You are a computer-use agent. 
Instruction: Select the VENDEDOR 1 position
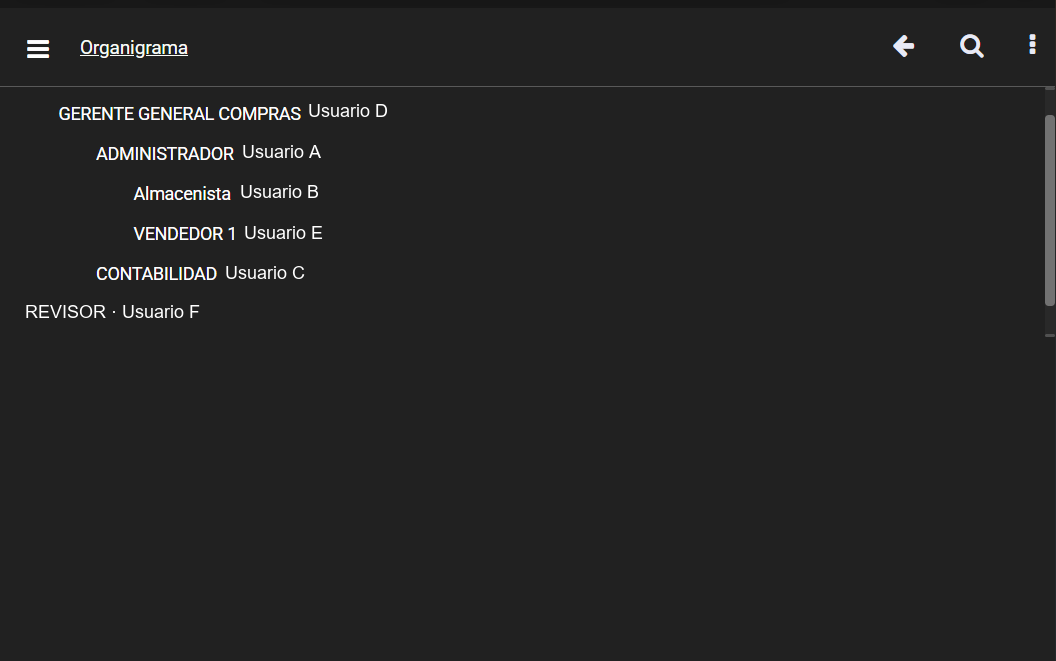(x=185, y=234)
